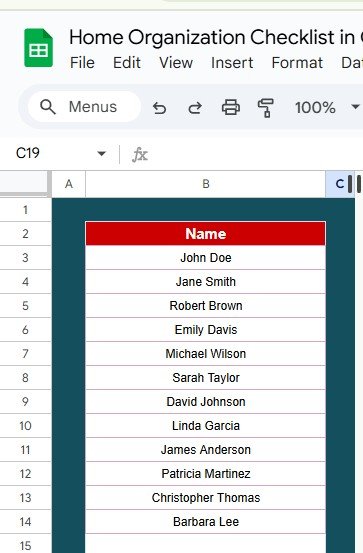Image resolution: width=363 pixels, height=553 pixels.
Task: Select row 15 header
Action: (x=25, y=543)
